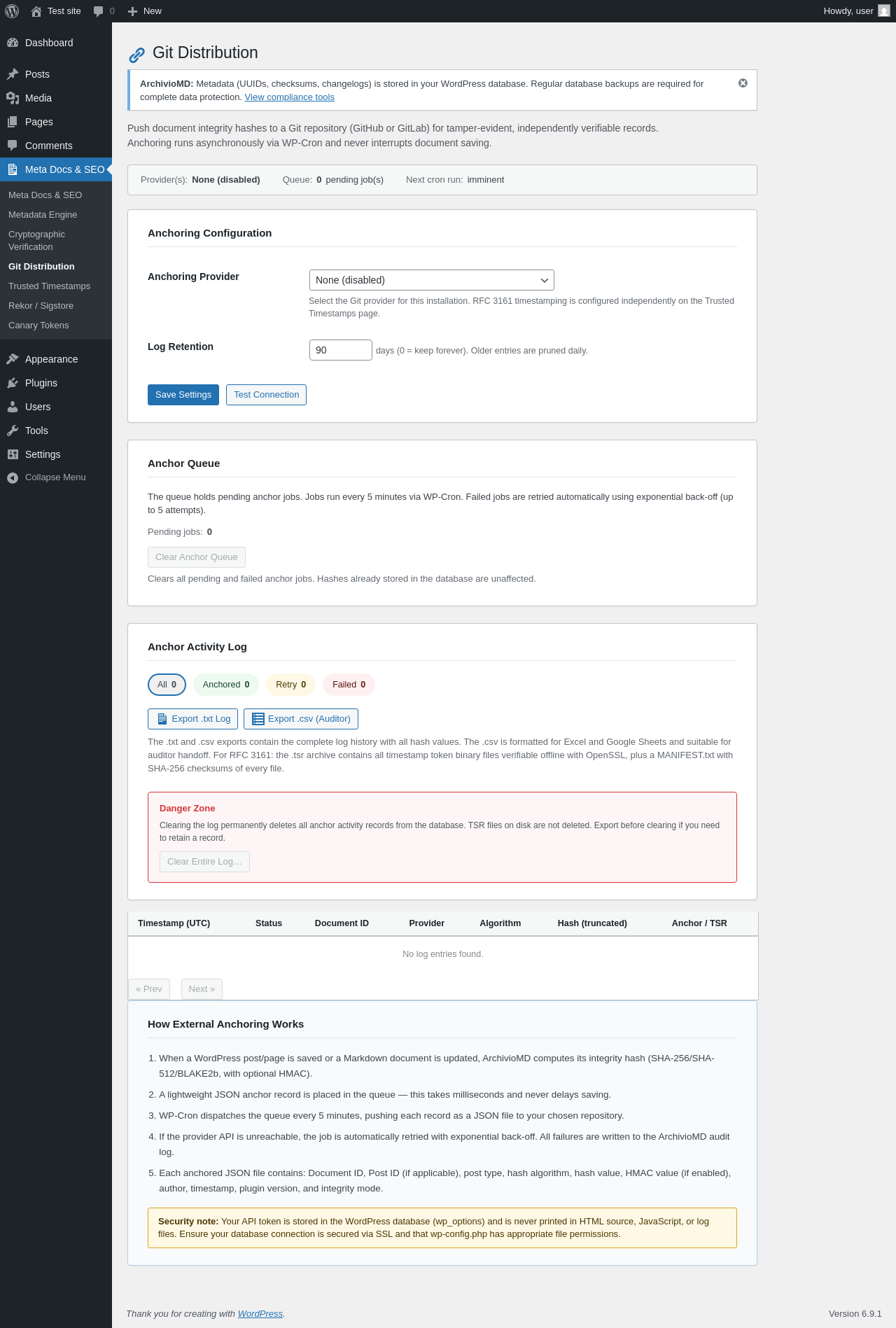Dismiss the ArchivioMD notice

click(743, 83)
